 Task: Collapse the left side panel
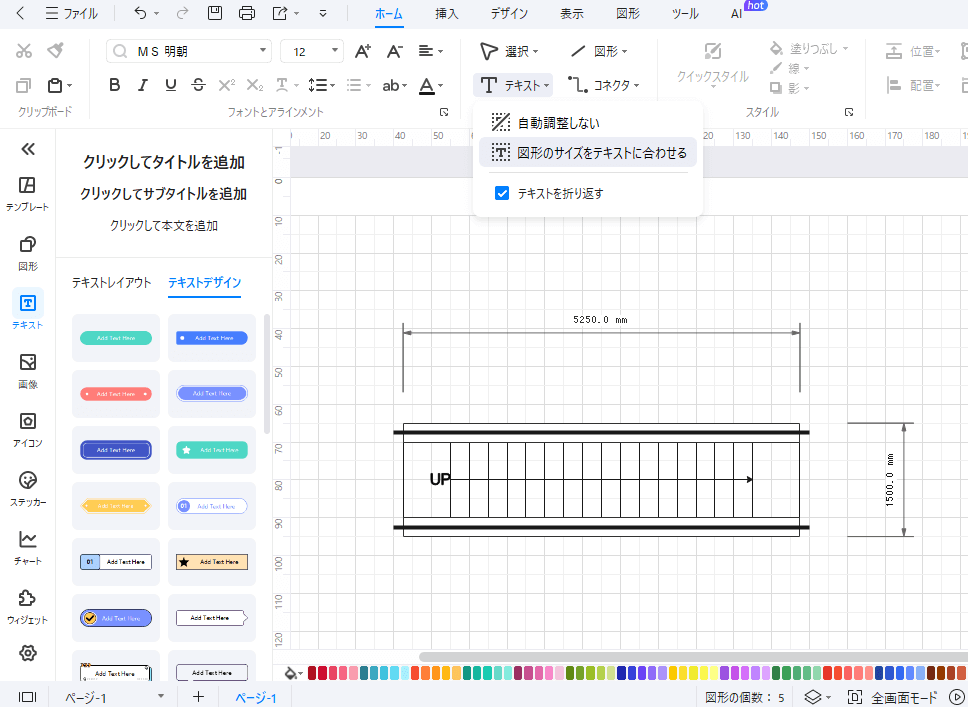[x=28, y=149]
